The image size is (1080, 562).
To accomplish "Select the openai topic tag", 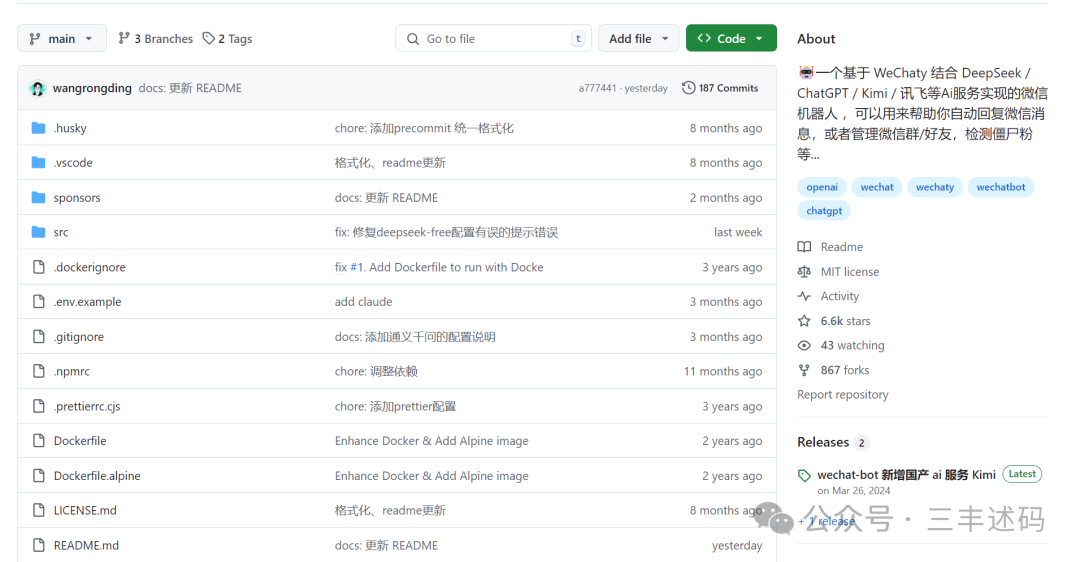I will (822, 187).
